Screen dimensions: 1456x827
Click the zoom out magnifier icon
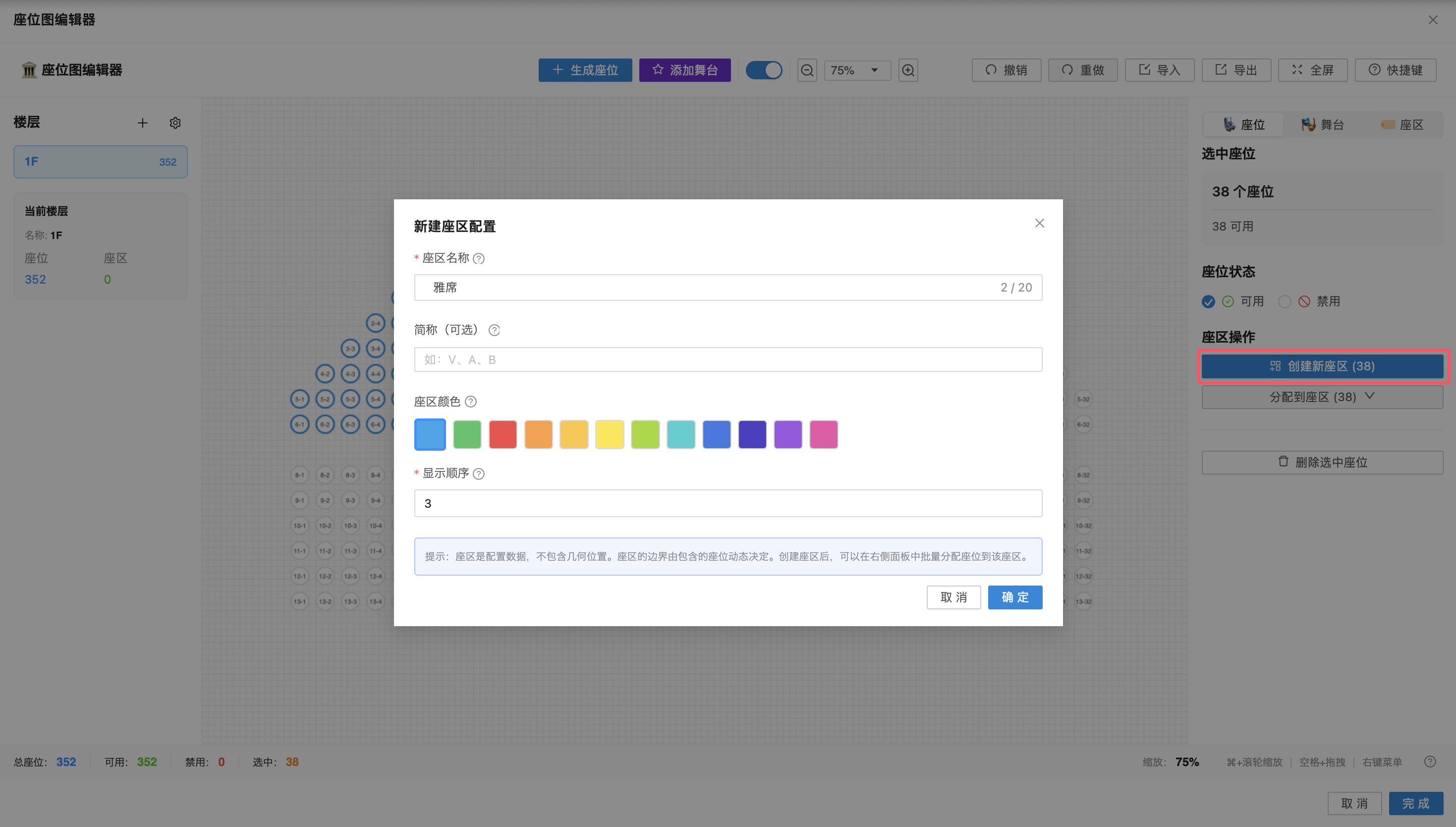[x=807, y=70]
